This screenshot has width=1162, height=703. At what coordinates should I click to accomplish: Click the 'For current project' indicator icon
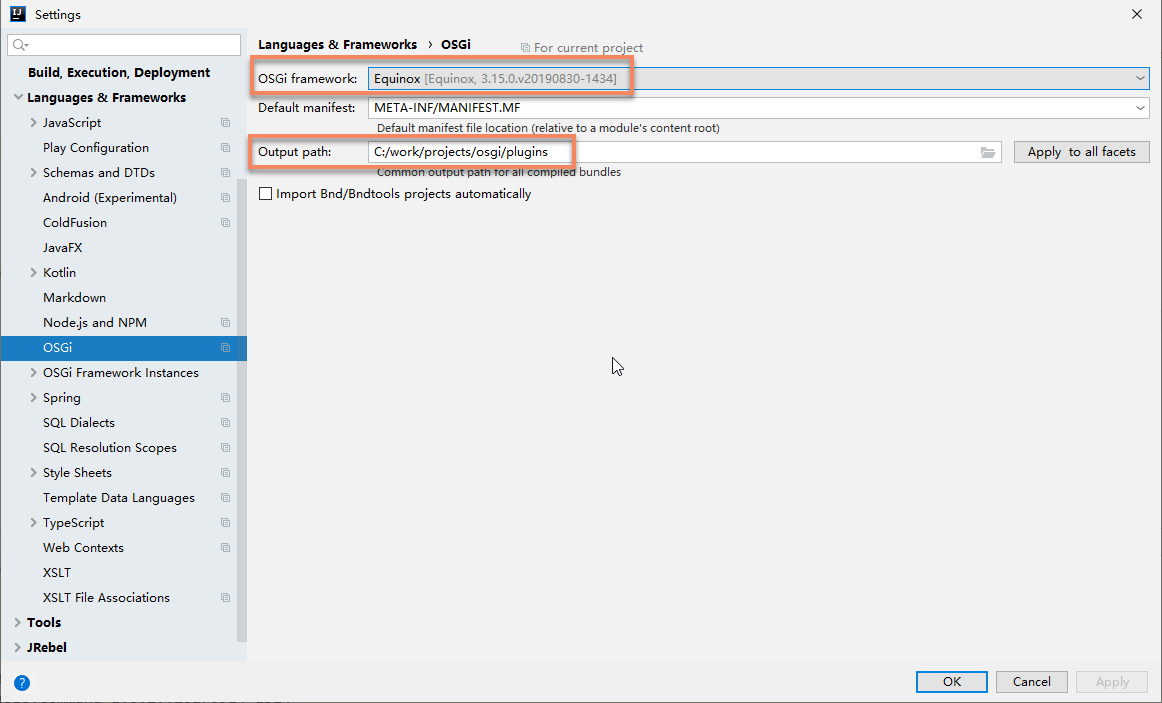(x=525, y=47)
